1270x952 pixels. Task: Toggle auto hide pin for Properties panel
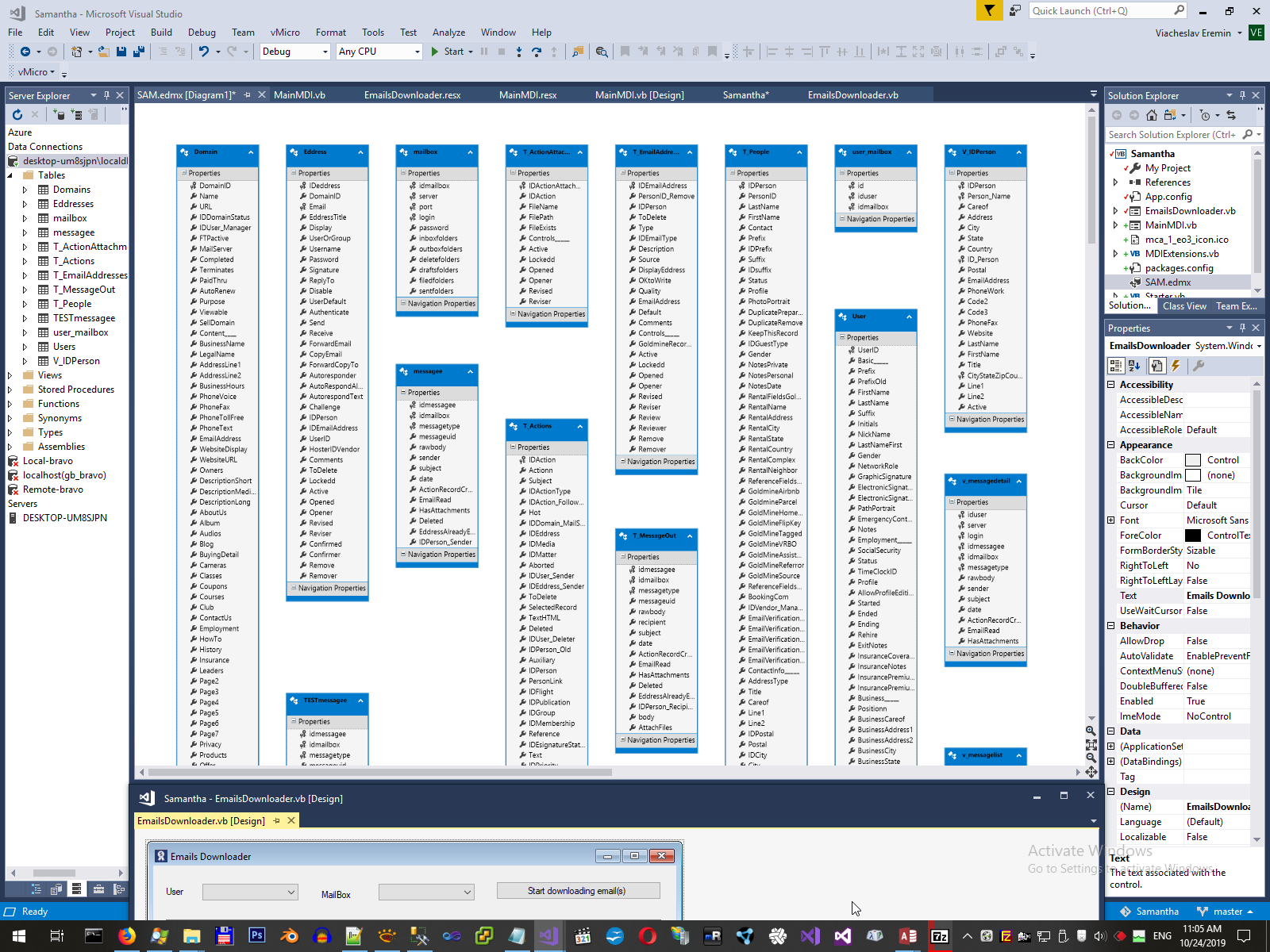(1242, 328)
